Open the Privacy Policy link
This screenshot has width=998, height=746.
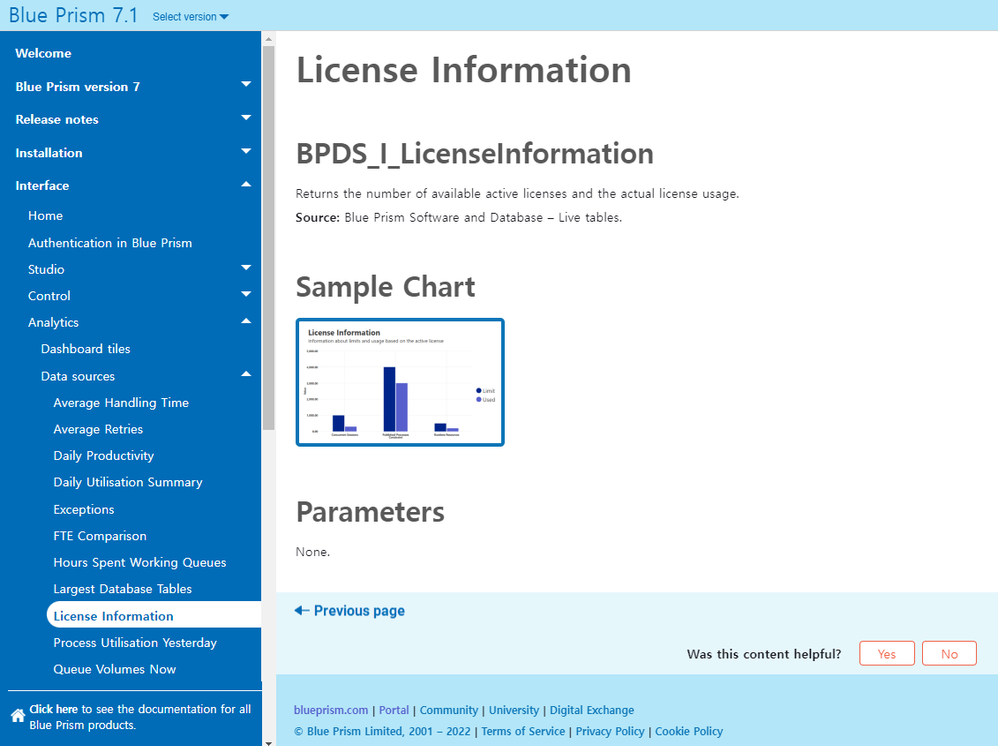pyautogui.click(x=610, y=731)
